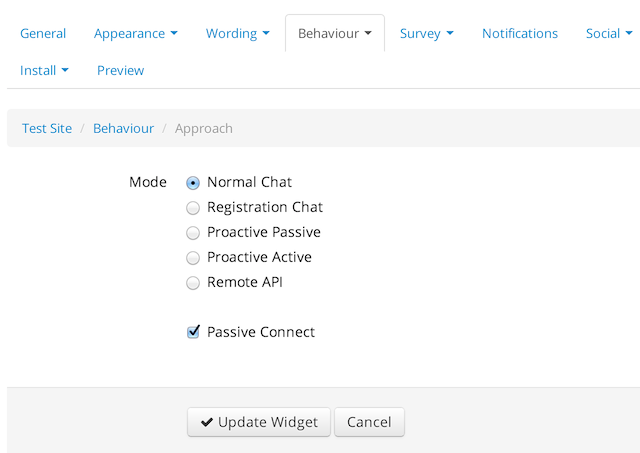Viewport: 640px width, 453px height.
Task: Switch to the Notifications tab
Action: pos(520,33)
